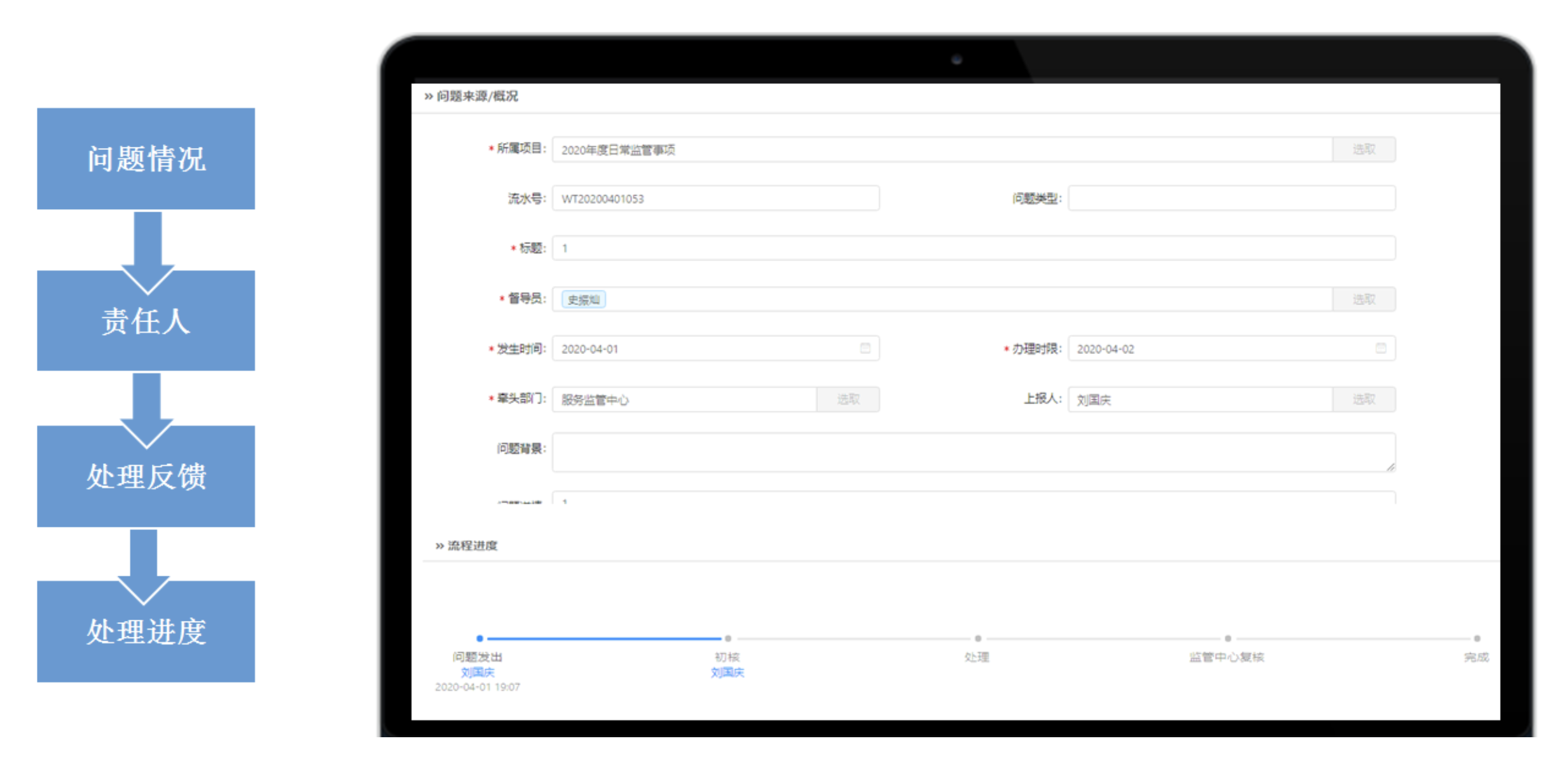Open 刘国庆 link under 问题发出
The width and height of the screenshot is (1568, 769).
click(x=478, y=672)
